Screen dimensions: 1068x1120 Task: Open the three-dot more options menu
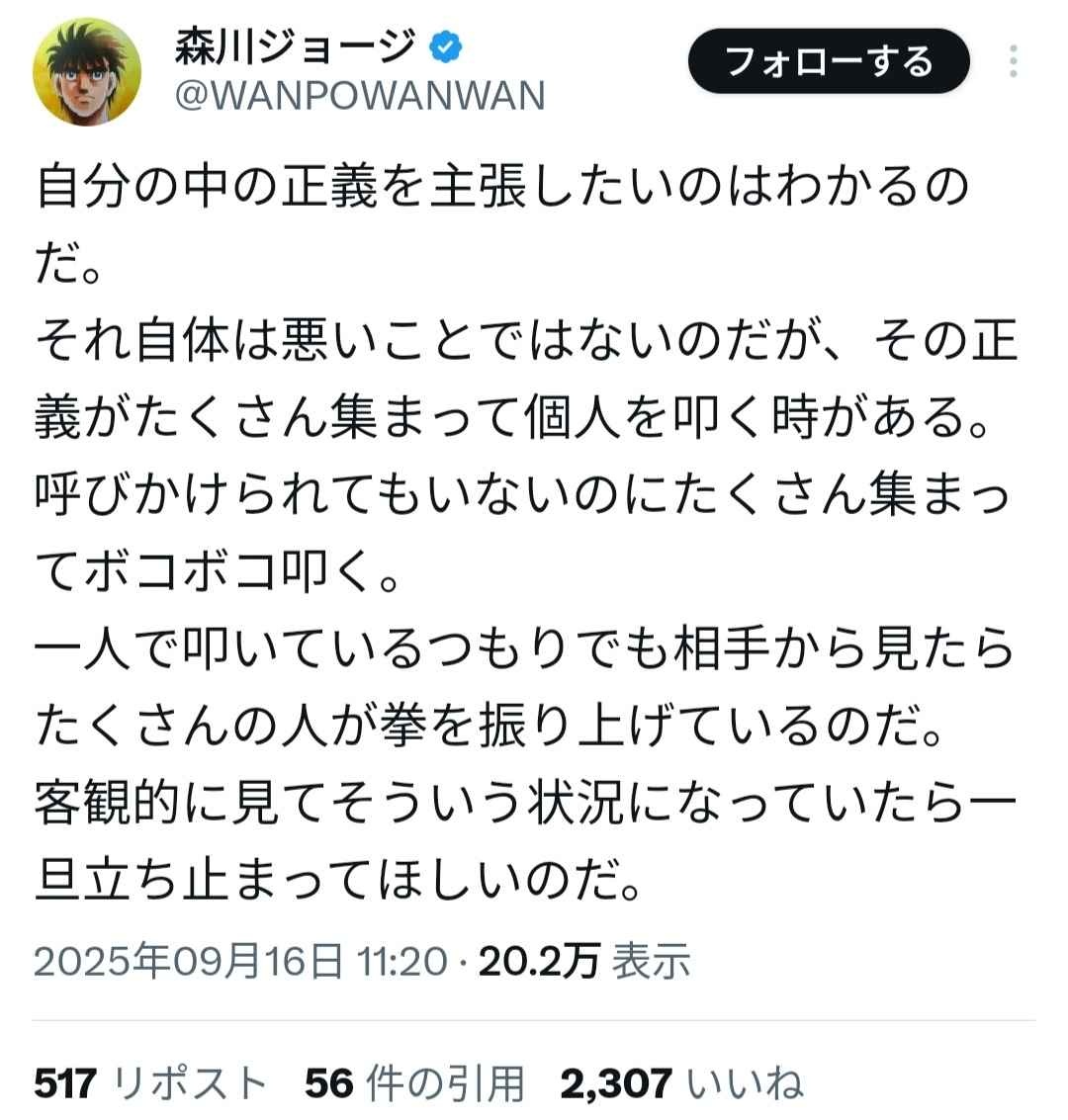click(x=1013, y=60)
